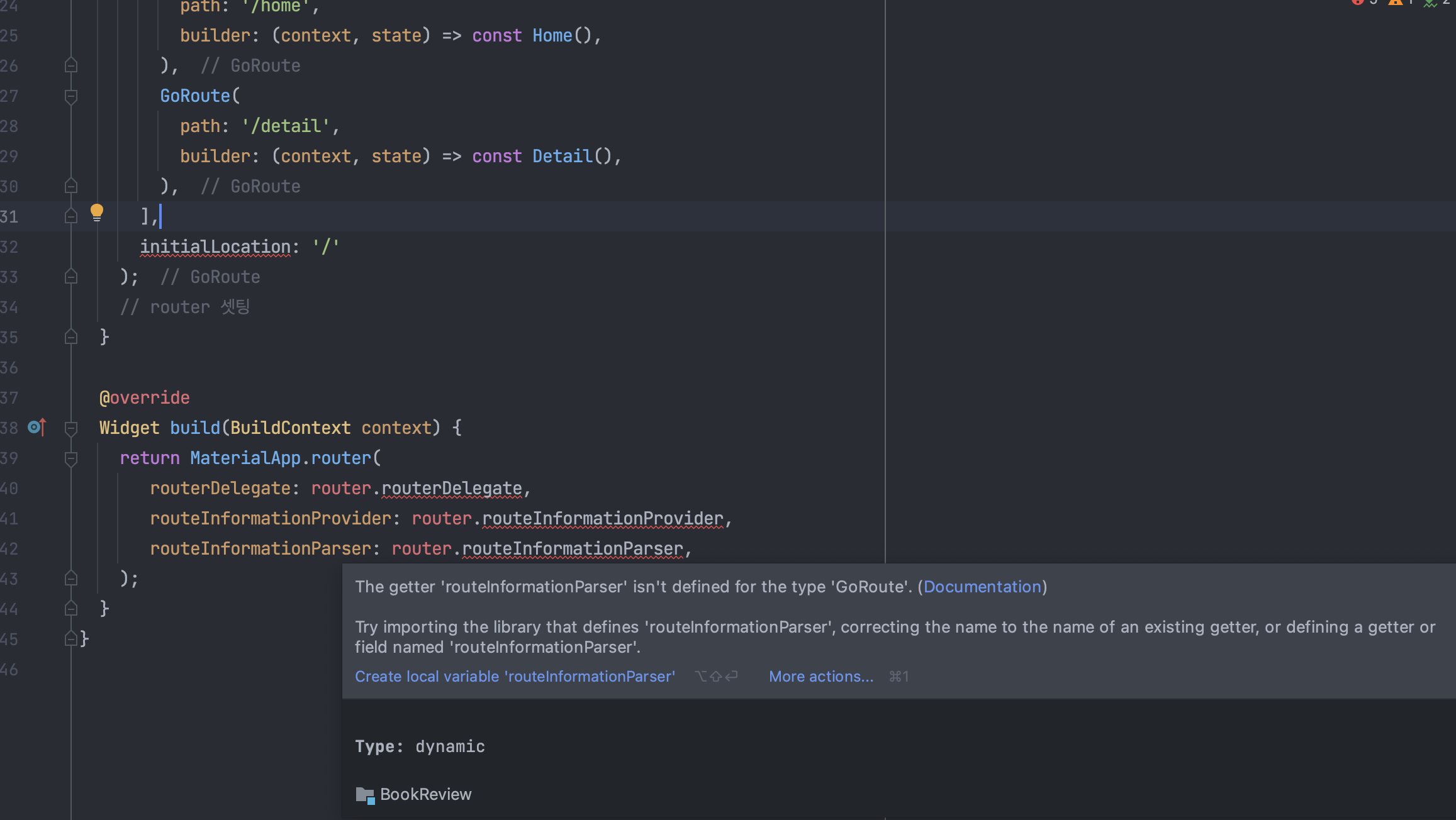Click line number 46 in the gutter

click(x=9, y=669)
